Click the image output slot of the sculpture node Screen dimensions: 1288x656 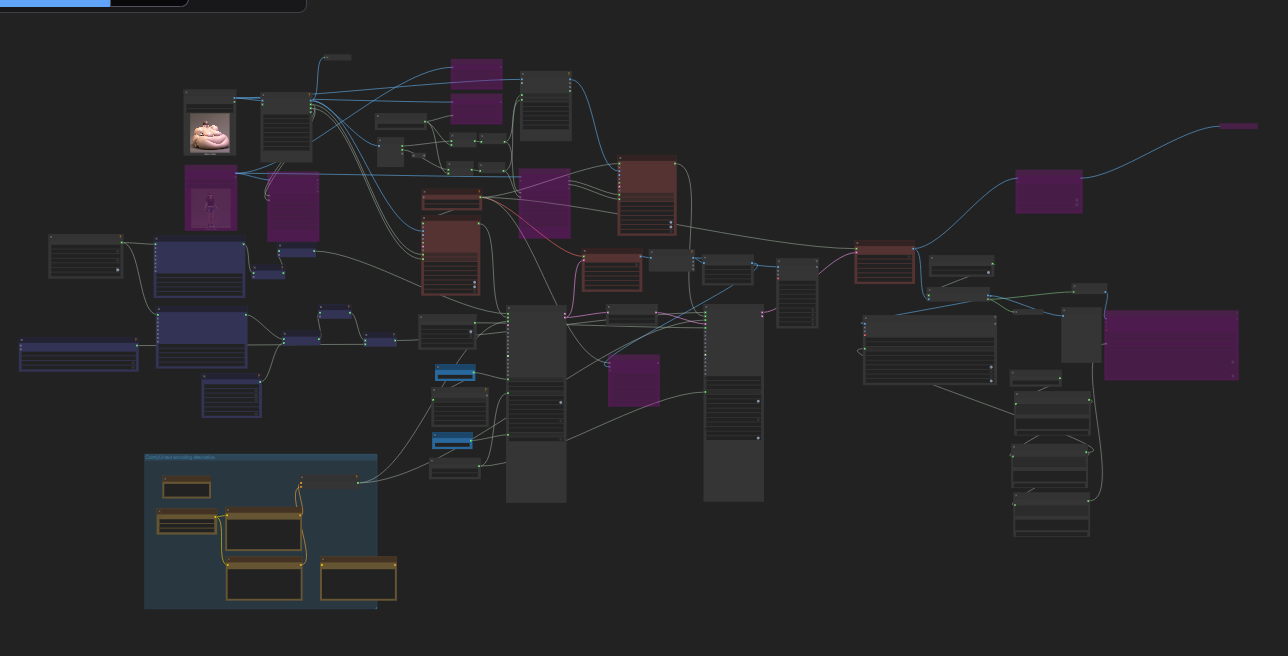pos(234,99)
